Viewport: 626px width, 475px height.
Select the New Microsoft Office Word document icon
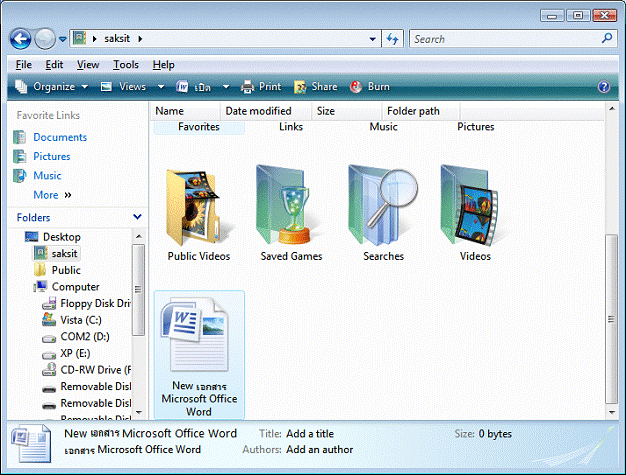tap(196, 334)
